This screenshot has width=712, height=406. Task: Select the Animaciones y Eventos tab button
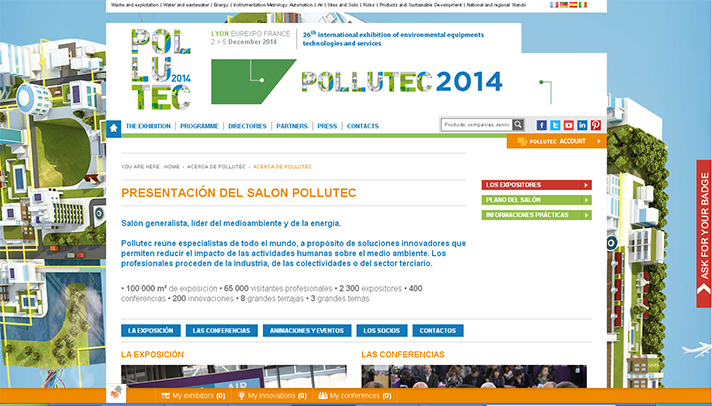click(307, 331)
